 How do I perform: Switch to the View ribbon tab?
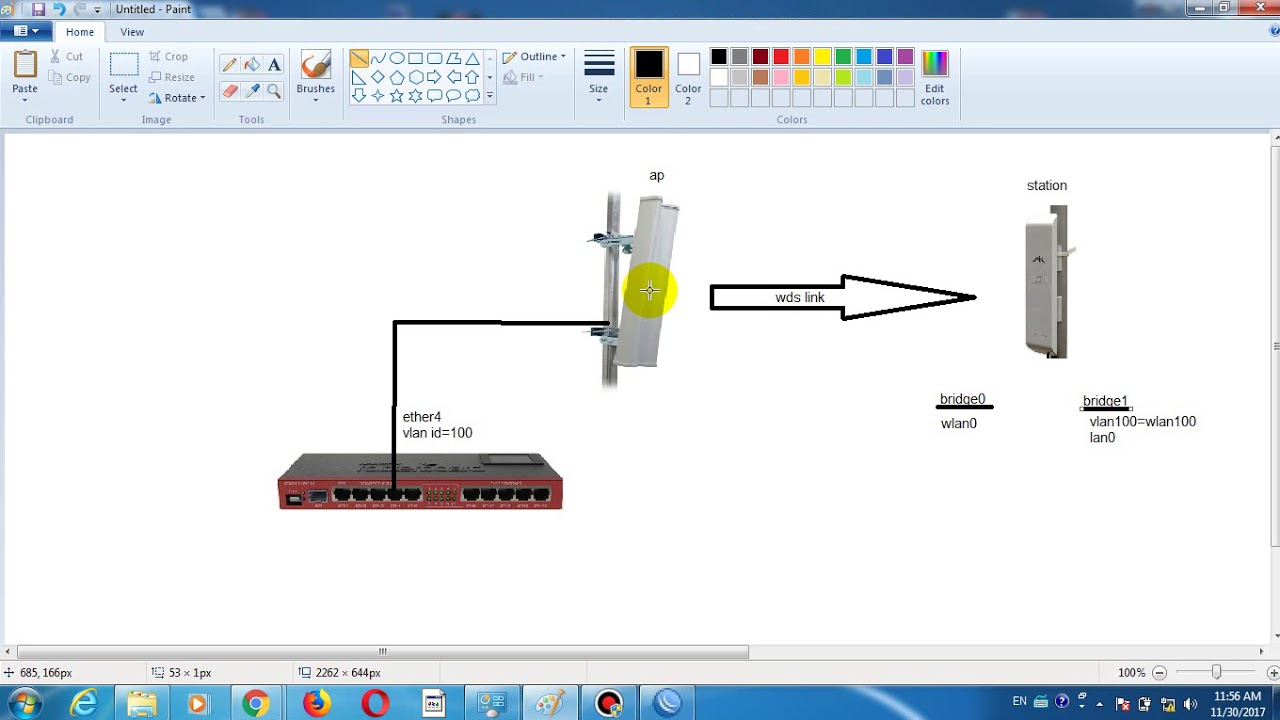pyautogui.click(x=132, y=32)
